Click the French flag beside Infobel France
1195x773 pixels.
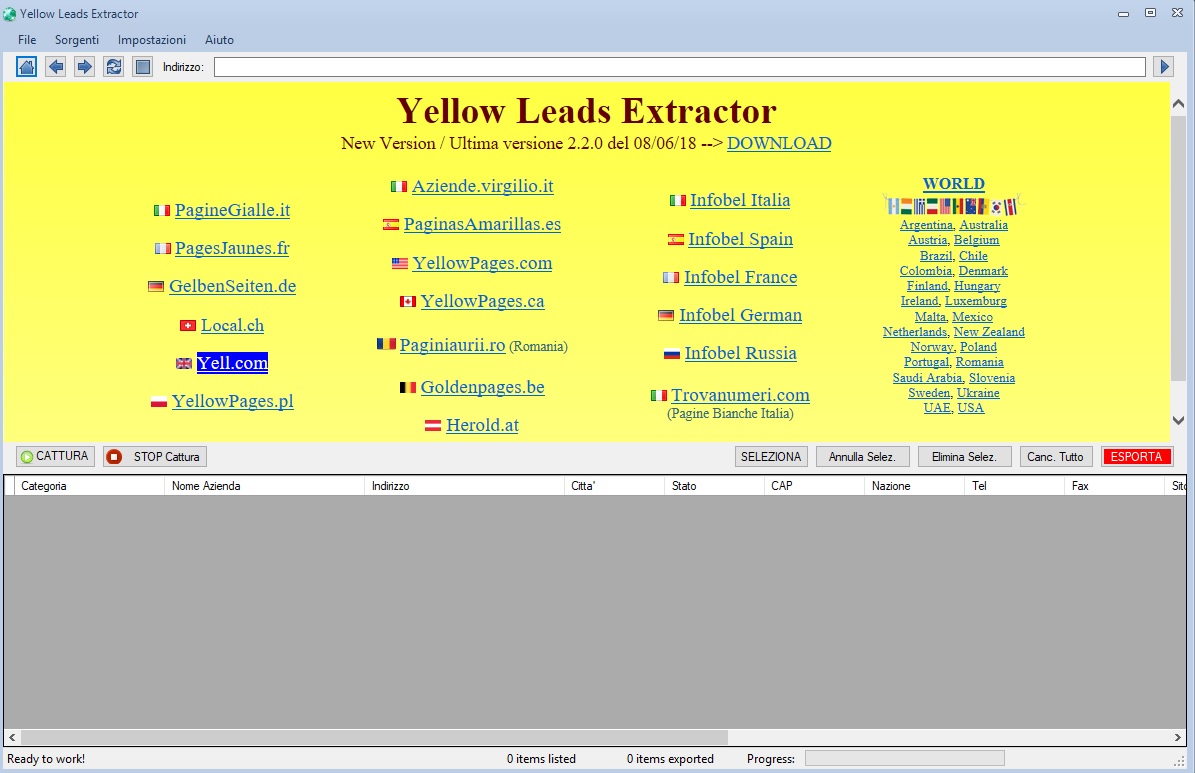[671, 277]
